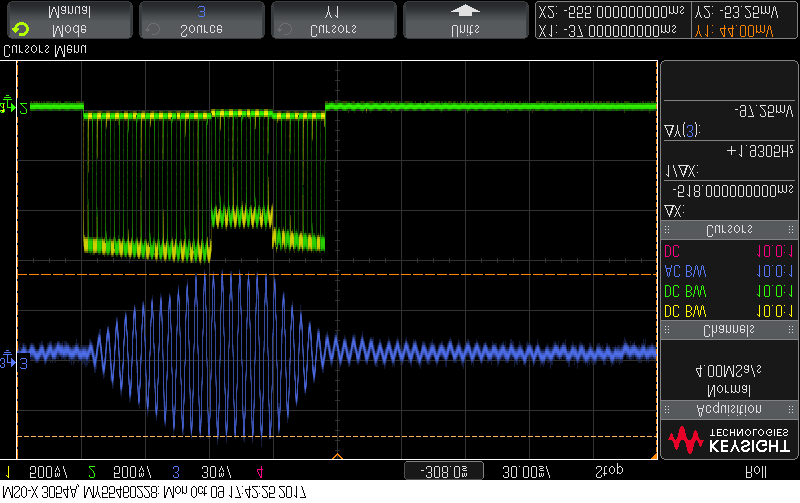Open the Source 3 softkey selector
800x503 pixels.
pos(201,20)
